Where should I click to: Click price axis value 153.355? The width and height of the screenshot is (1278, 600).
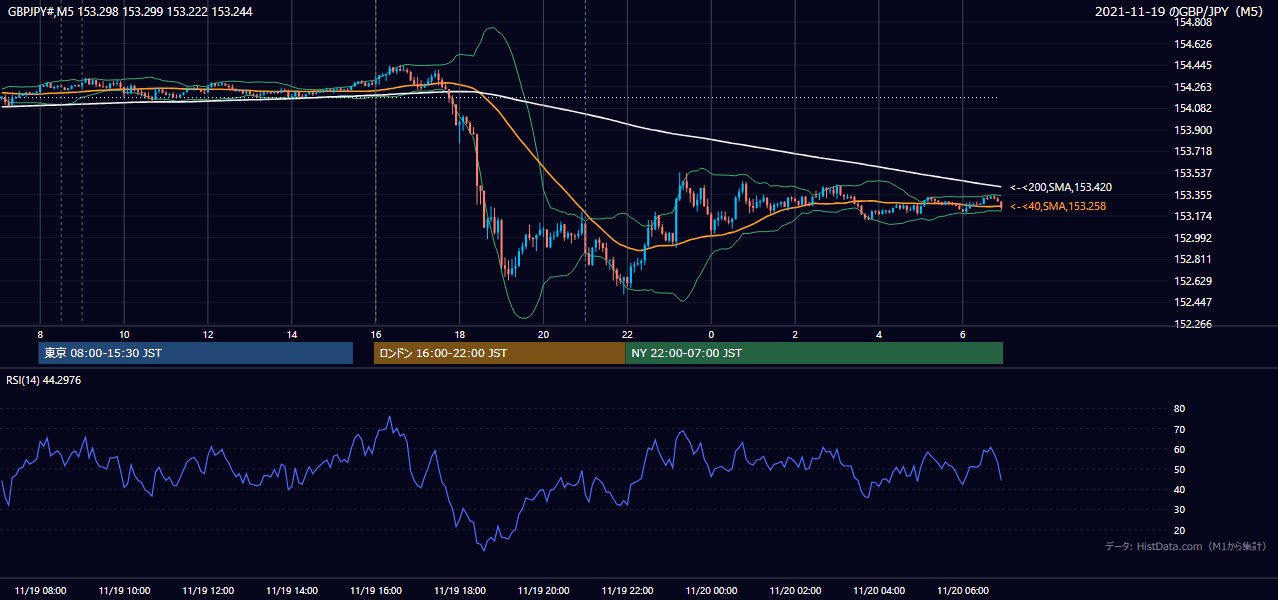(1193, 195)
